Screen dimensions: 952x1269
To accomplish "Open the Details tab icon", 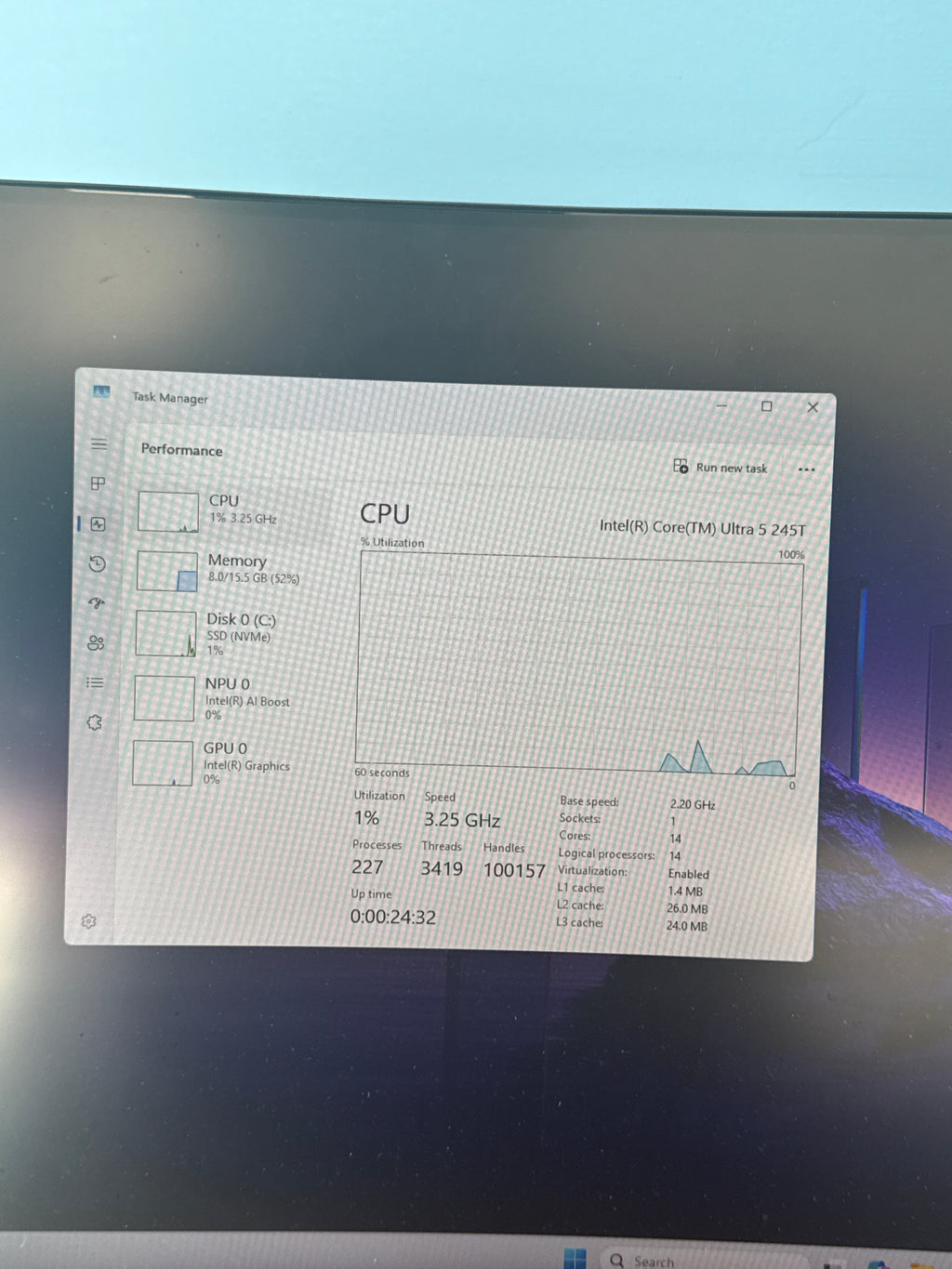I will 95,682.
